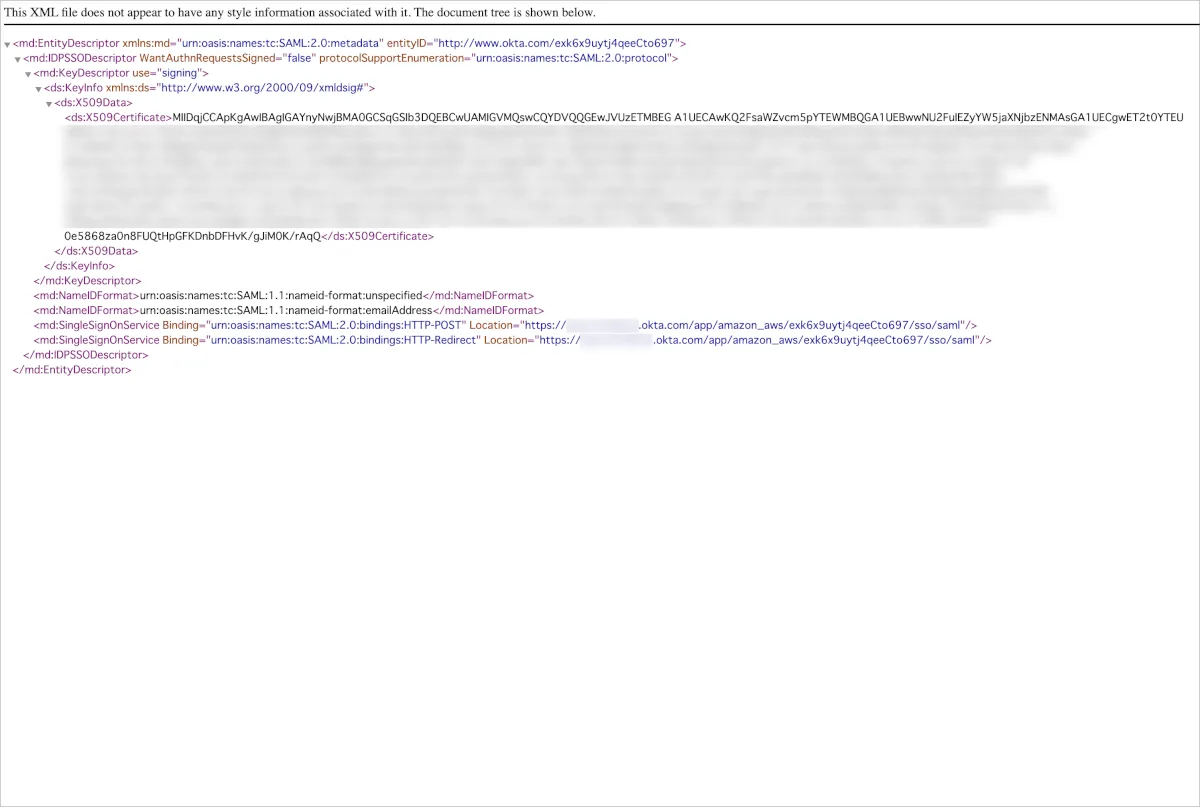Click the bindings:HTTP-POST Binding value

pyautogui.click(x=335, y=325)
